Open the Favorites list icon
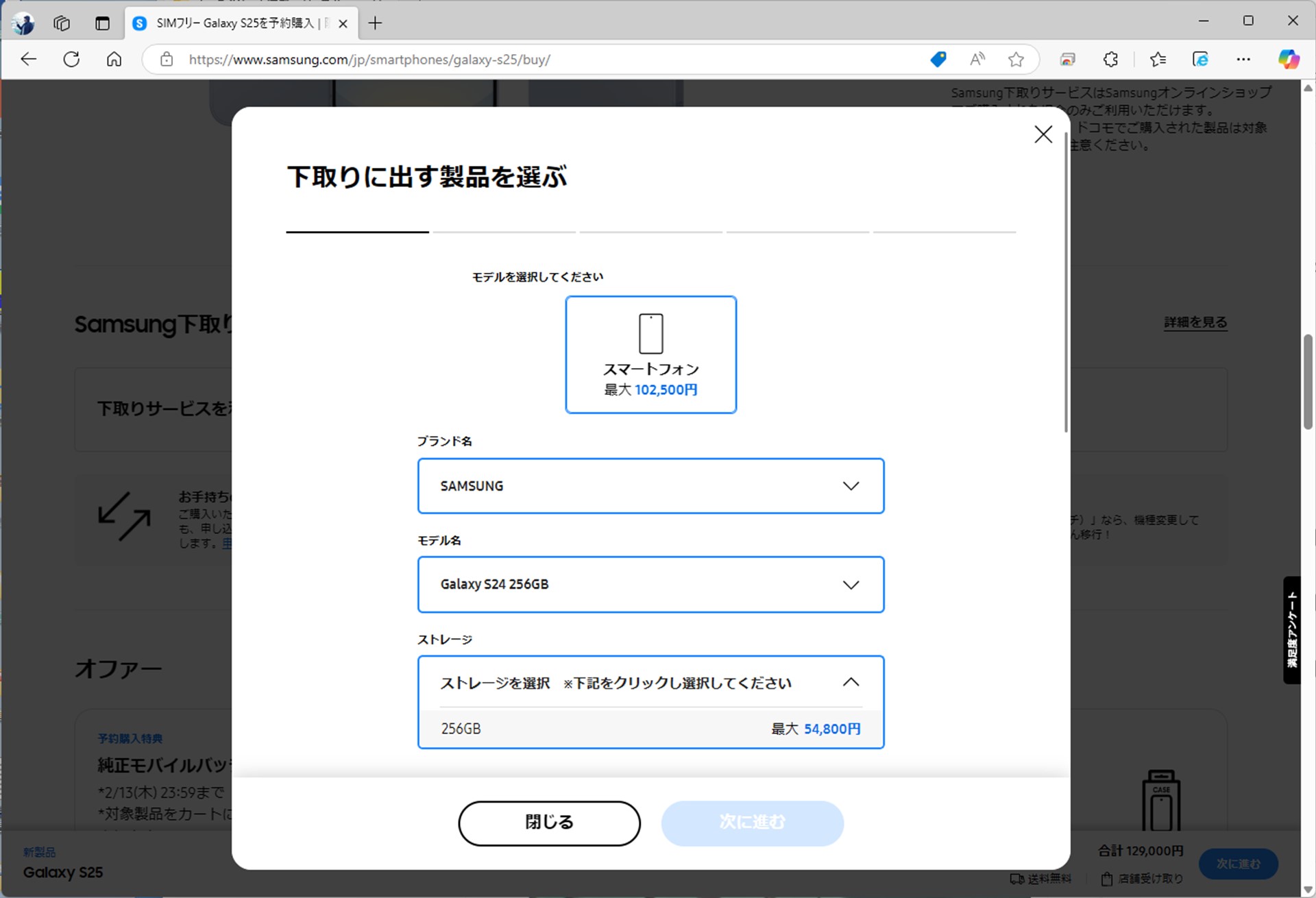The width and height of the screenshot is (1316, 898). (x=1158, y=60)
